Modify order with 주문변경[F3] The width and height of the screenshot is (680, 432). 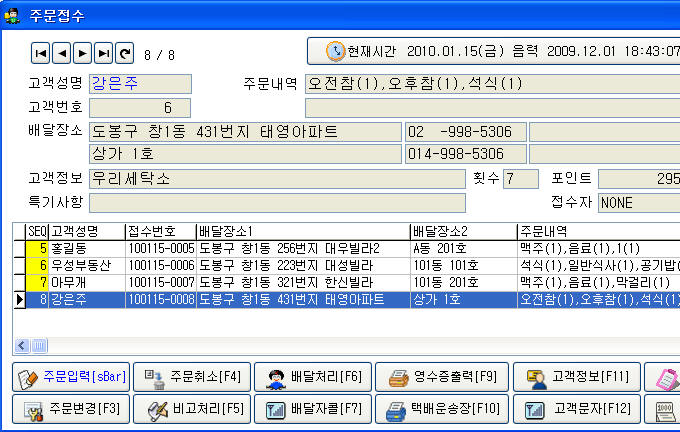pos(71,409)
